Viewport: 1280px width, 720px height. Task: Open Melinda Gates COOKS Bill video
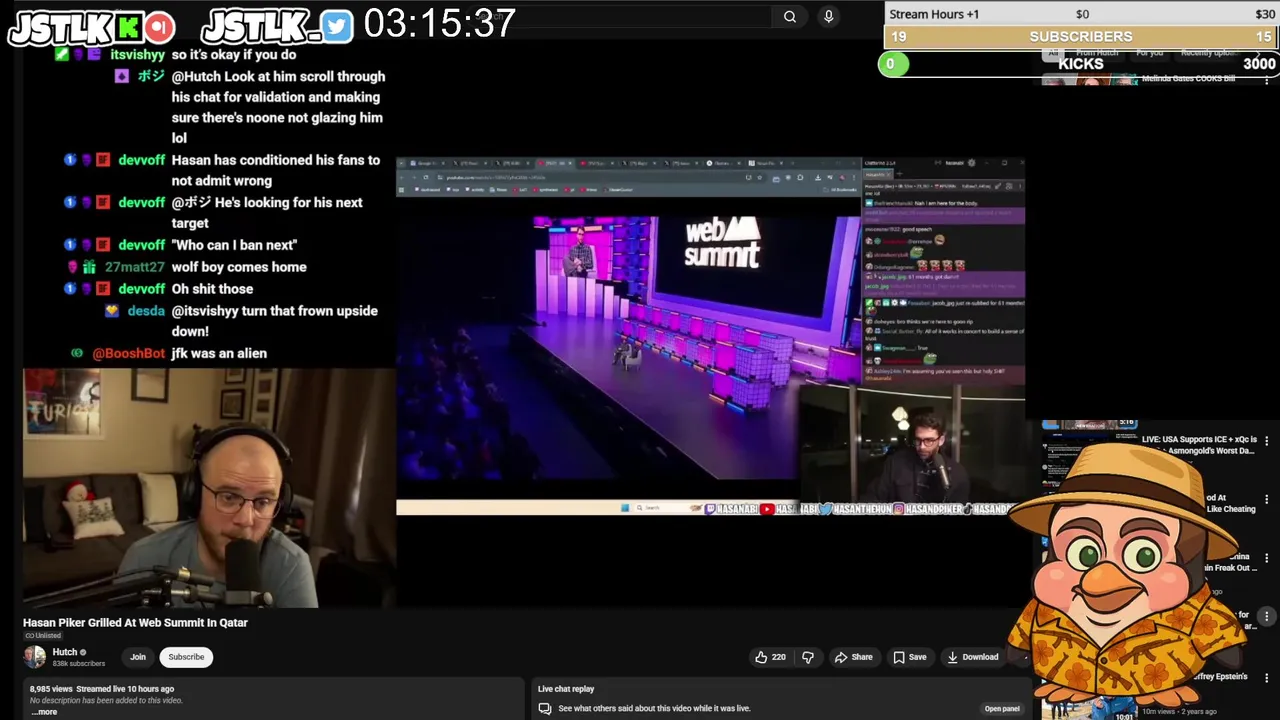pyautogui.click(x=1188, y=78)
